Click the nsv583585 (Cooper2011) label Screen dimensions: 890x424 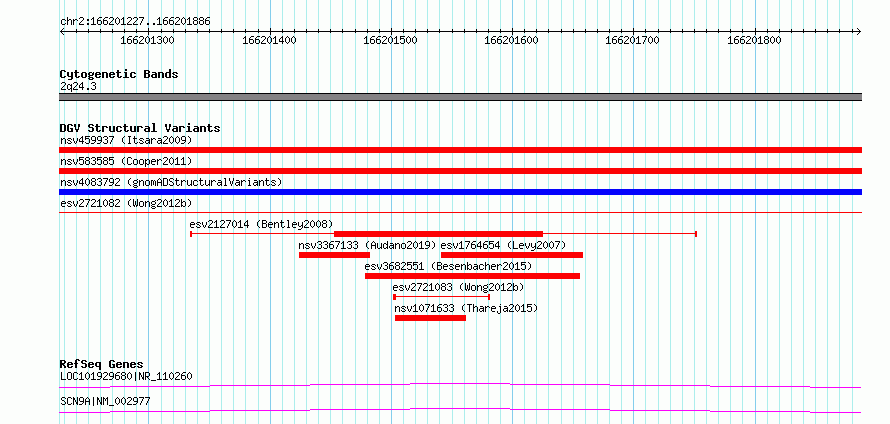[126, 161]
